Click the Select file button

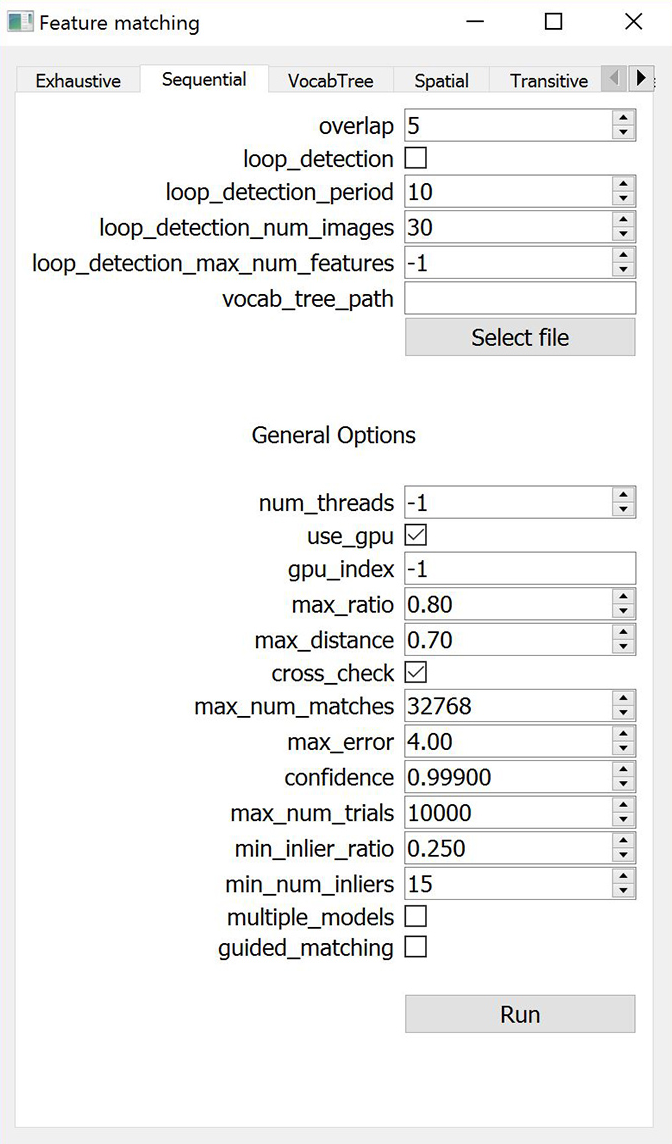520,338
